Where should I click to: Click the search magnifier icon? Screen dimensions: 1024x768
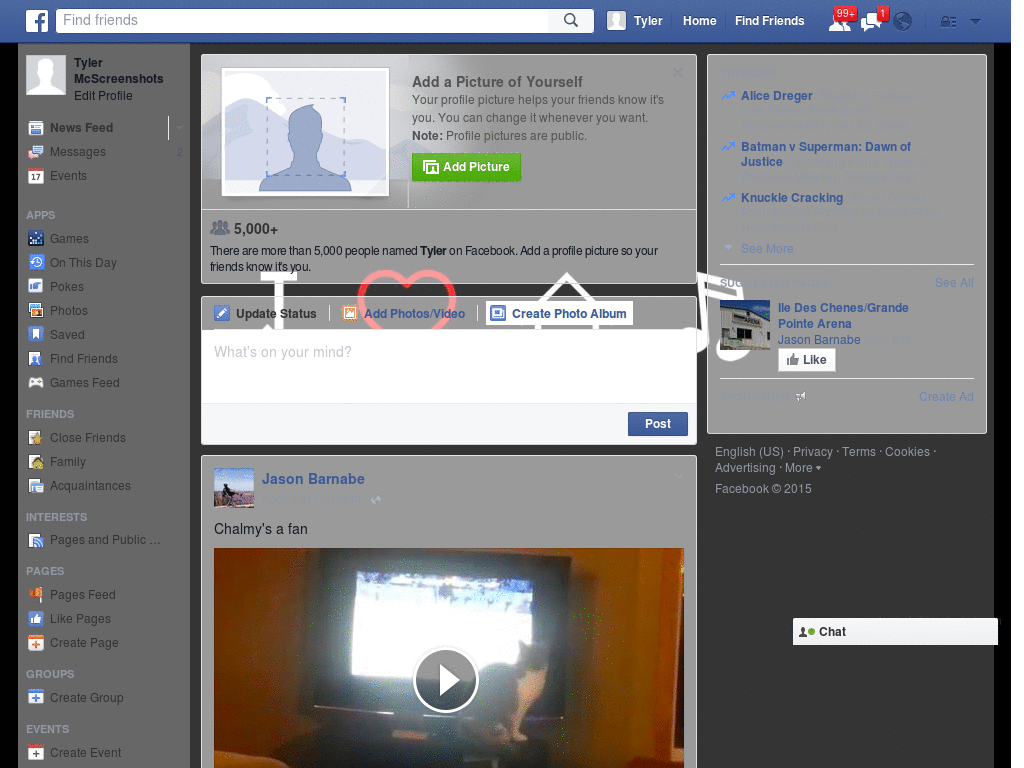coord(571,20)
